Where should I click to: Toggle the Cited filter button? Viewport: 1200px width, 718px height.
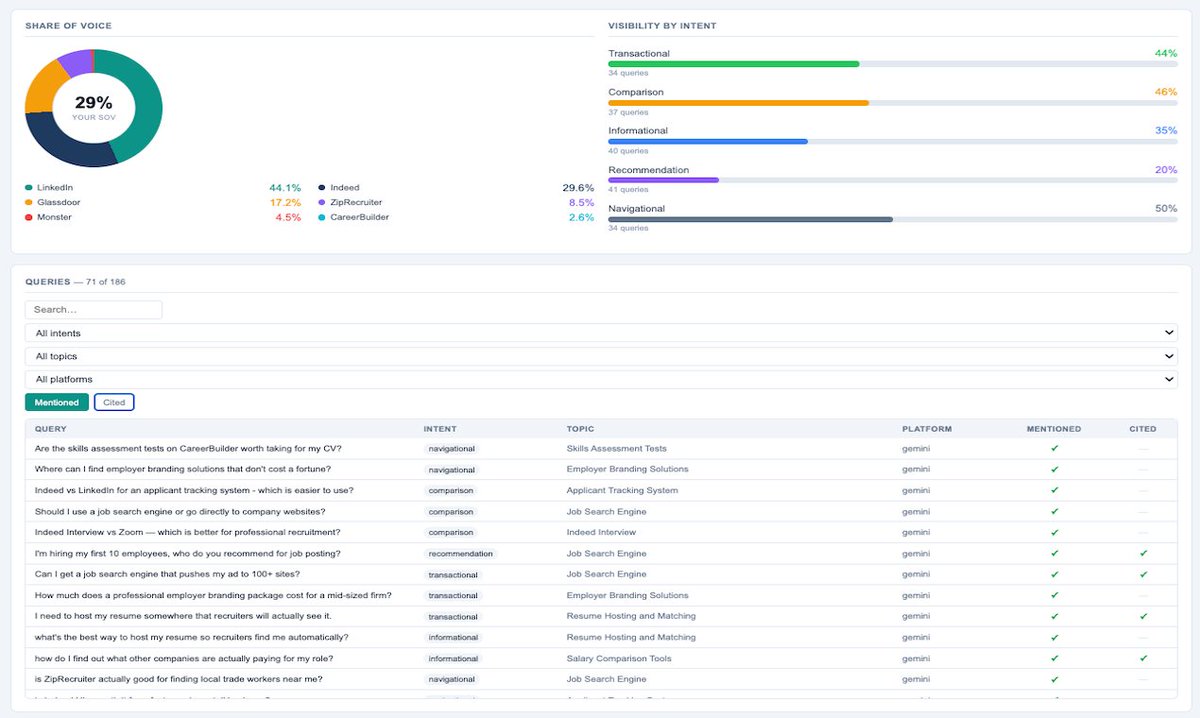coord(114,402)
